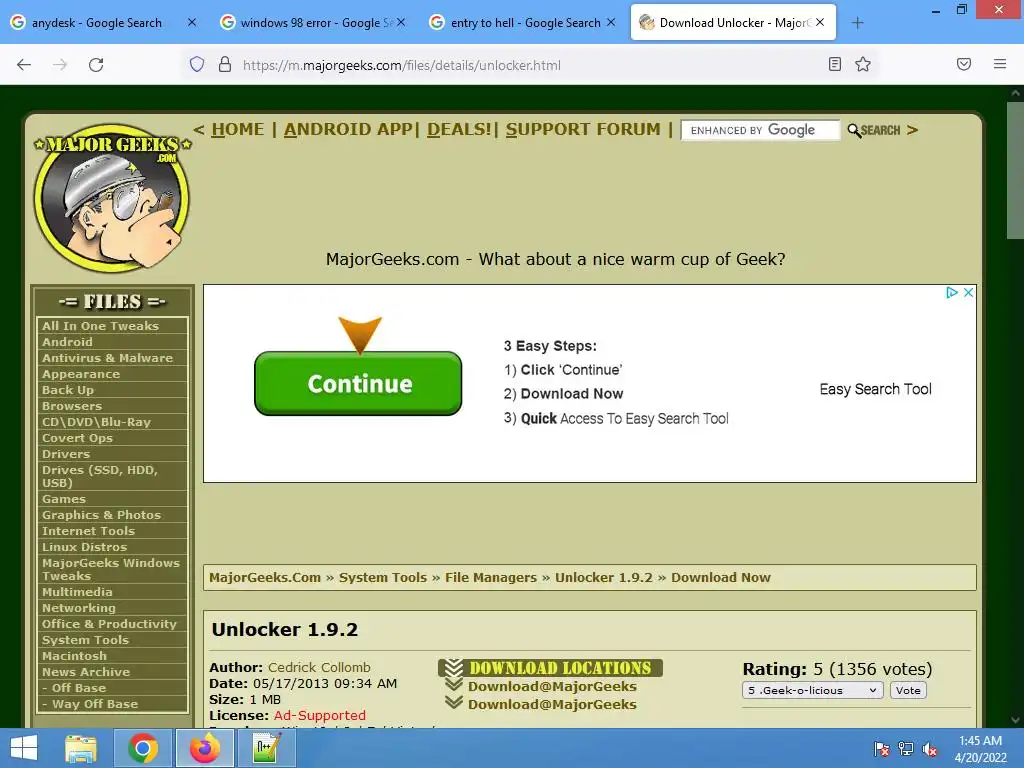
Task: Click the MajorGeeks logo image
Action: [x=112, y=198]
